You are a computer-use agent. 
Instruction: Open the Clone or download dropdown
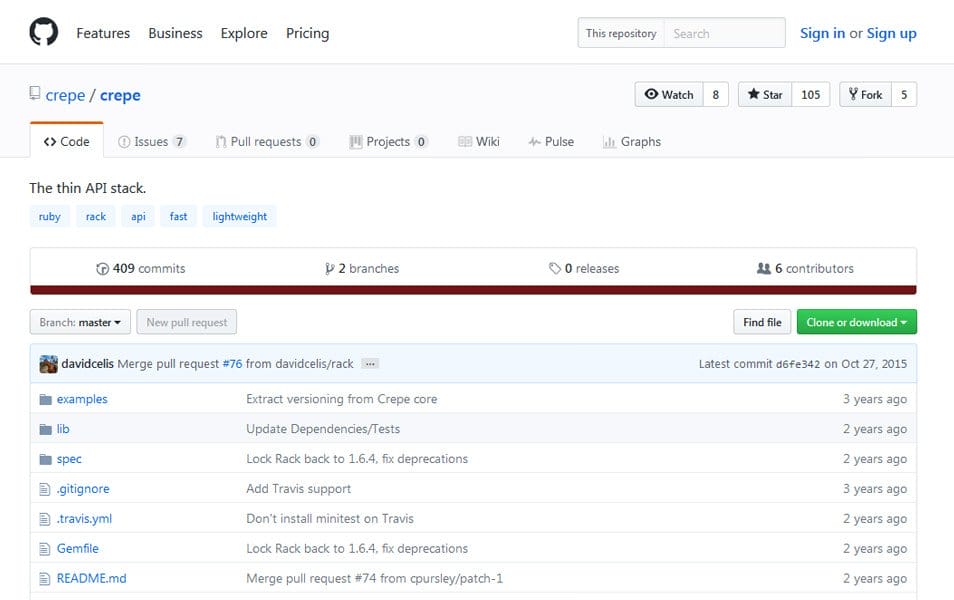pyautogui.click(x=857, y=322)
